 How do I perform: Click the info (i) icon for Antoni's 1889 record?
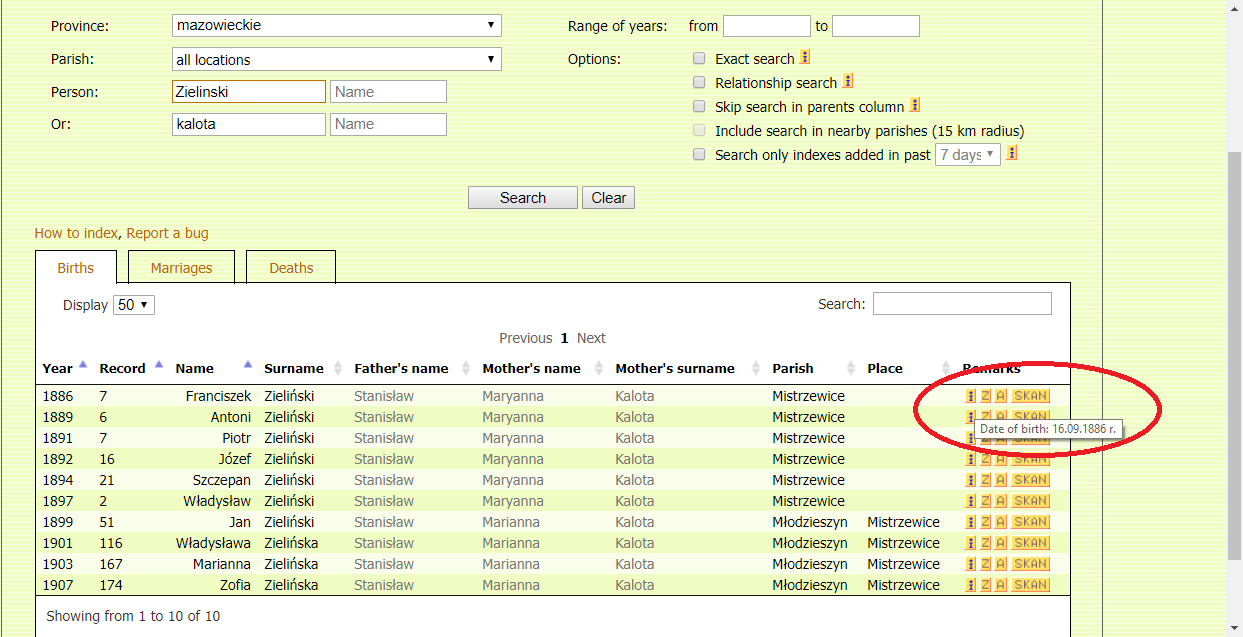969,417
